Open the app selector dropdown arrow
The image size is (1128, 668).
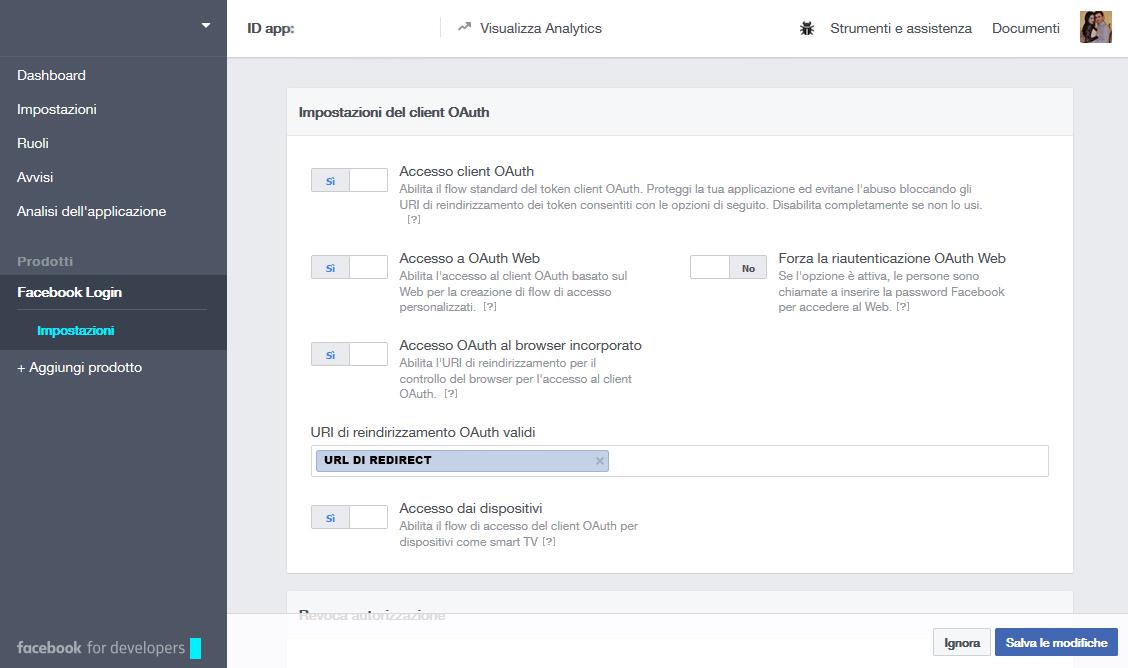click(206, 25)
